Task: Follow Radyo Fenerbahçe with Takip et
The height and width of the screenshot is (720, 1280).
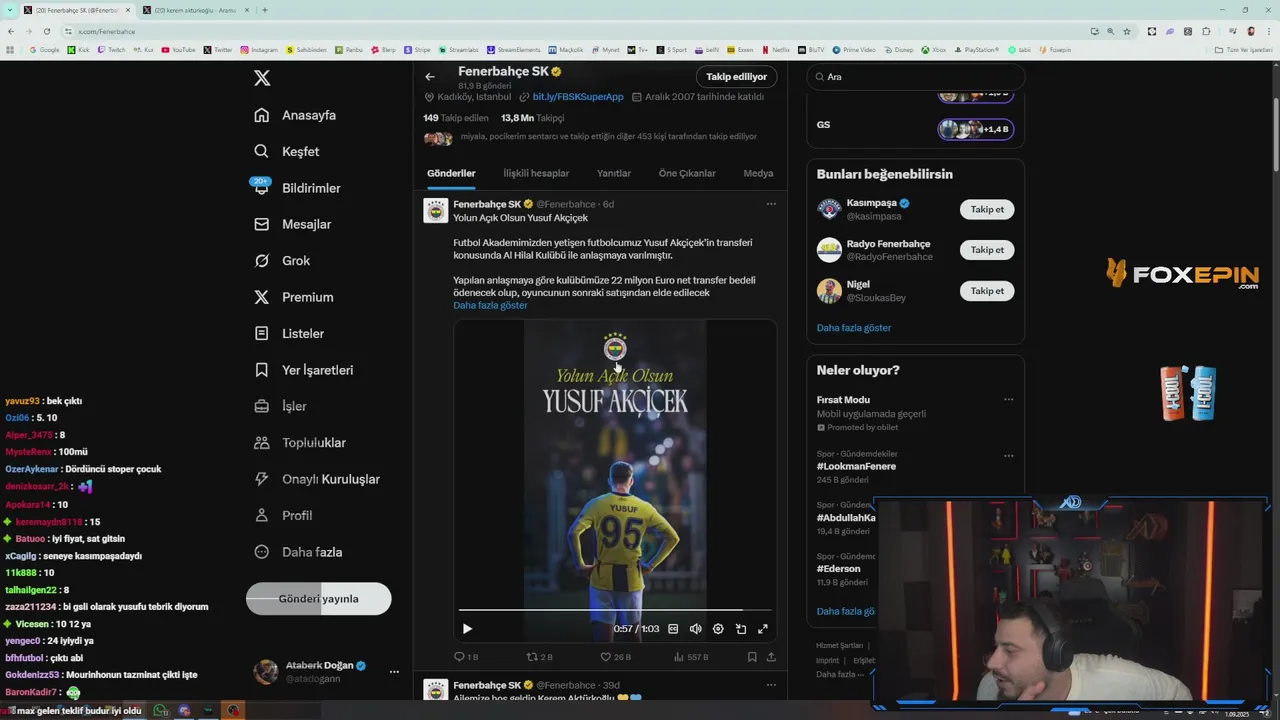Action: (987, 250)
